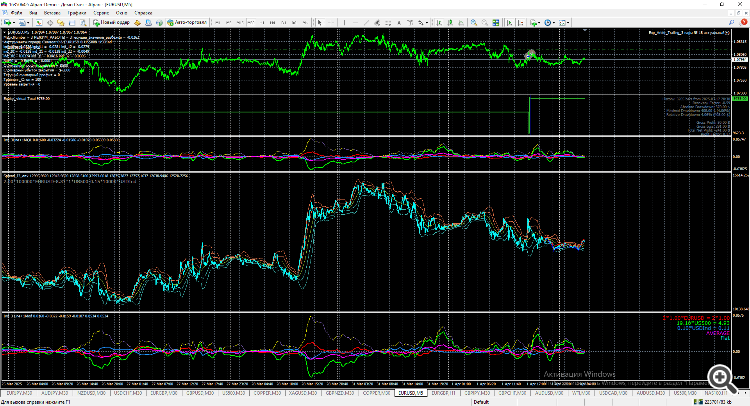Screen dimensions: 750x406
Task: Switch to the EURJPY,M30 chart tab
Action: (19, 393)
